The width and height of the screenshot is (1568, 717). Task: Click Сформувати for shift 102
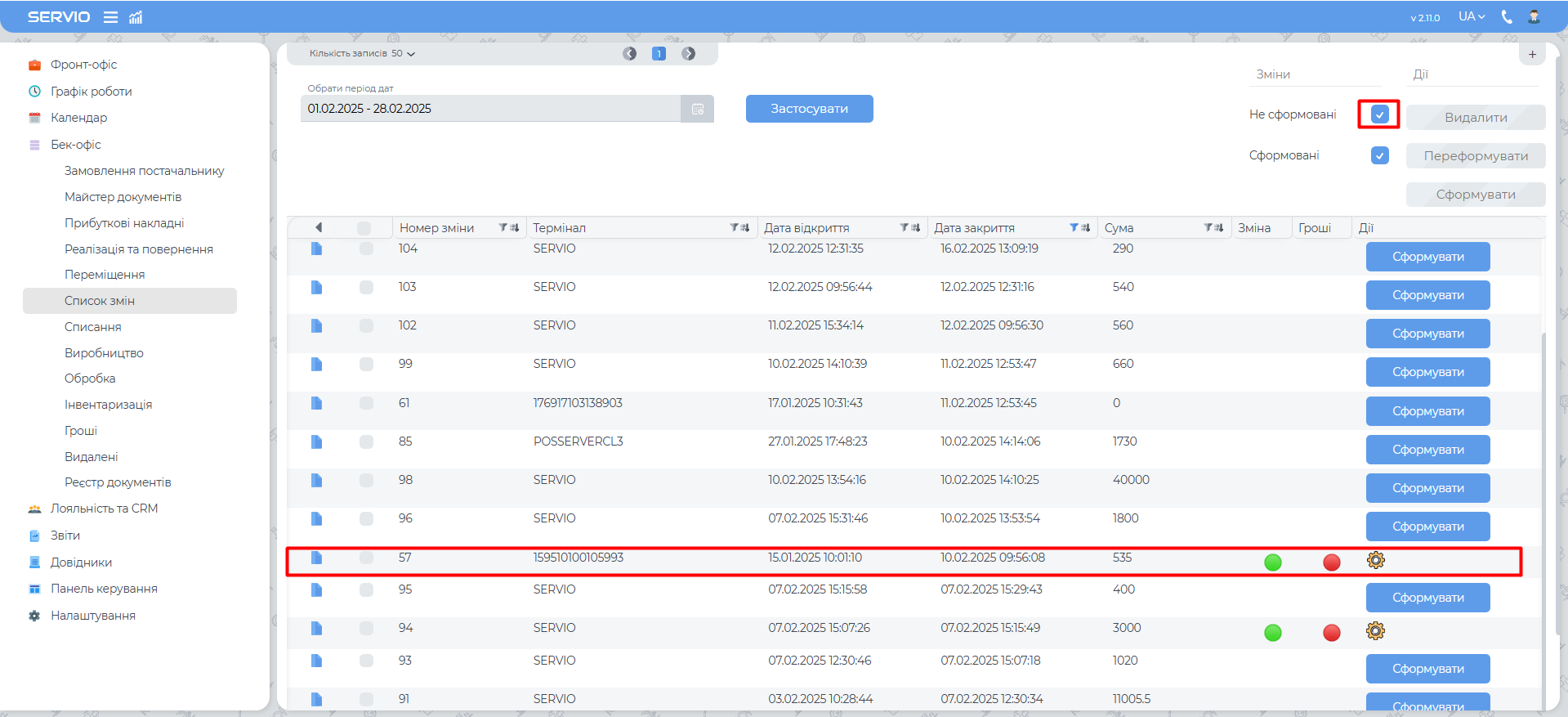pos(1427,334)
